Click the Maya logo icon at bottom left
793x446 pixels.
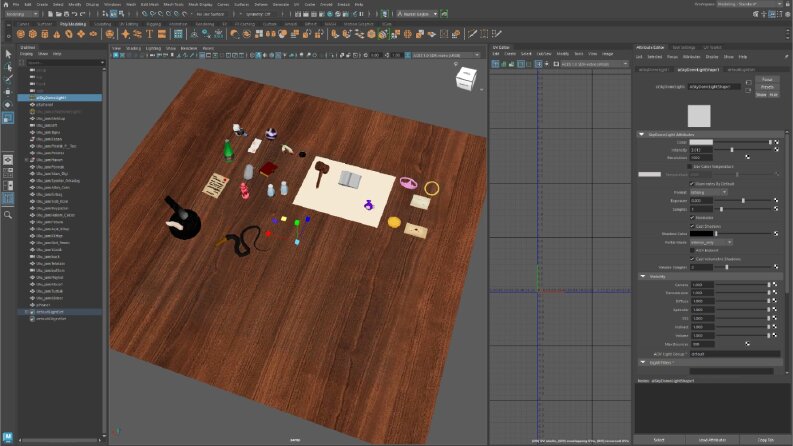coord(8,437)
